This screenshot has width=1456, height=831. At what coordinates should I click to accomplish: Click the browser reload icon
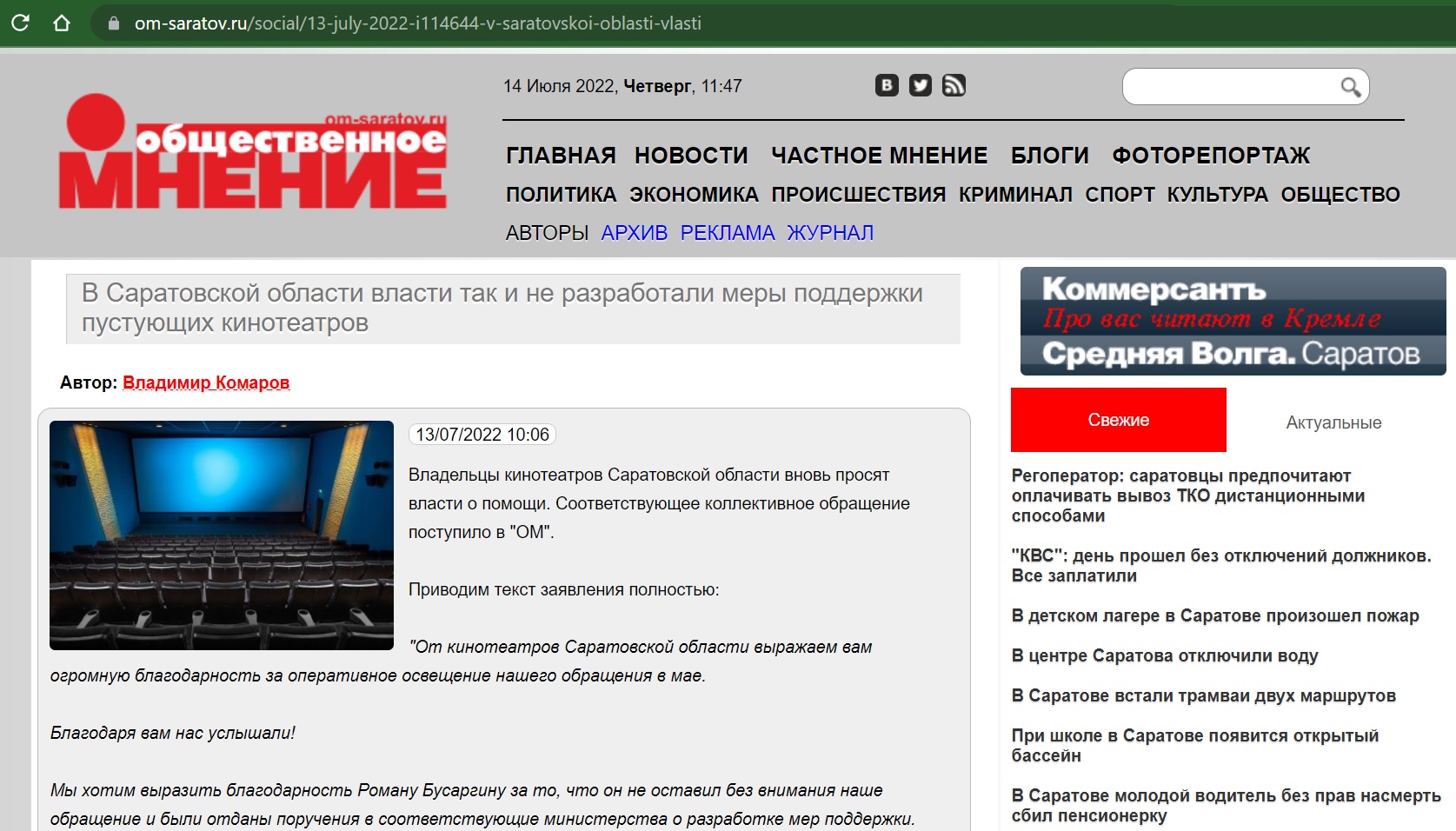click(x=20, y=23)
